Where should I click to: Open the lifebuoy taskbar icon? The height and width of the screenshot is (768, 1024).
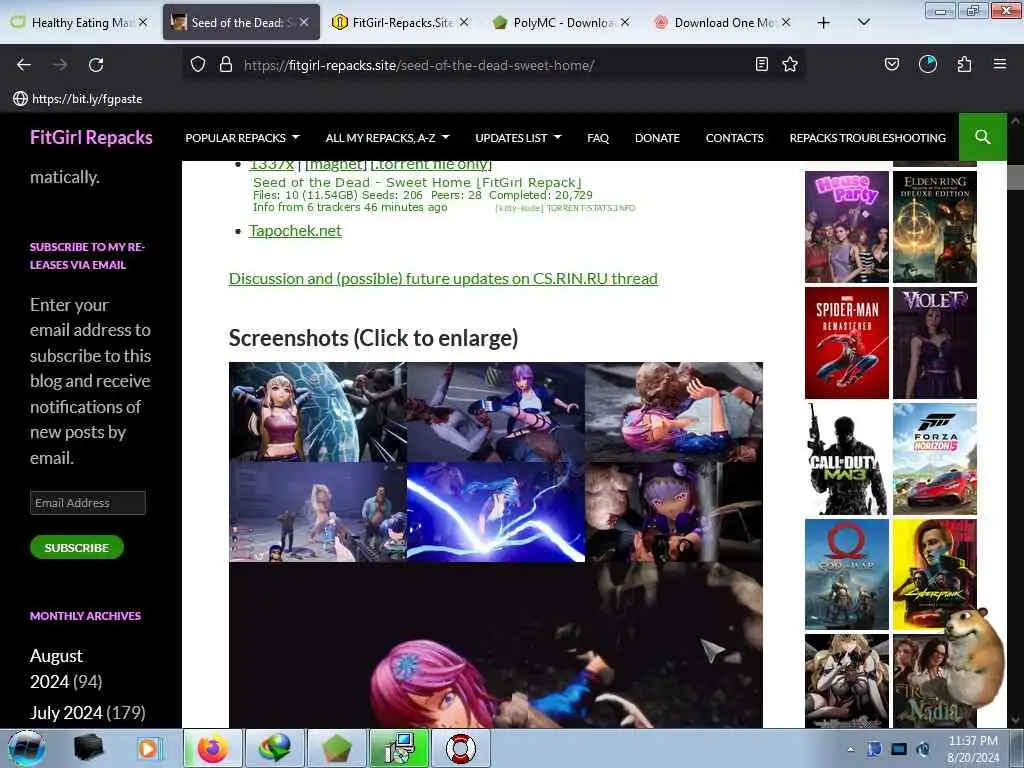coord(460,748)
